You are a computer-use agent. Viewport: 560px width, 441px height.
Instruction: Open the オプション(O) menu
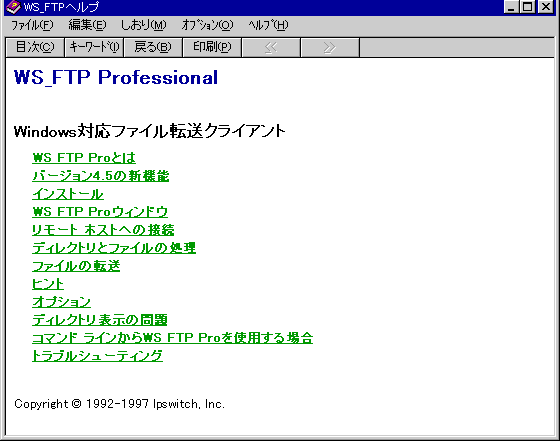(207, 25)
